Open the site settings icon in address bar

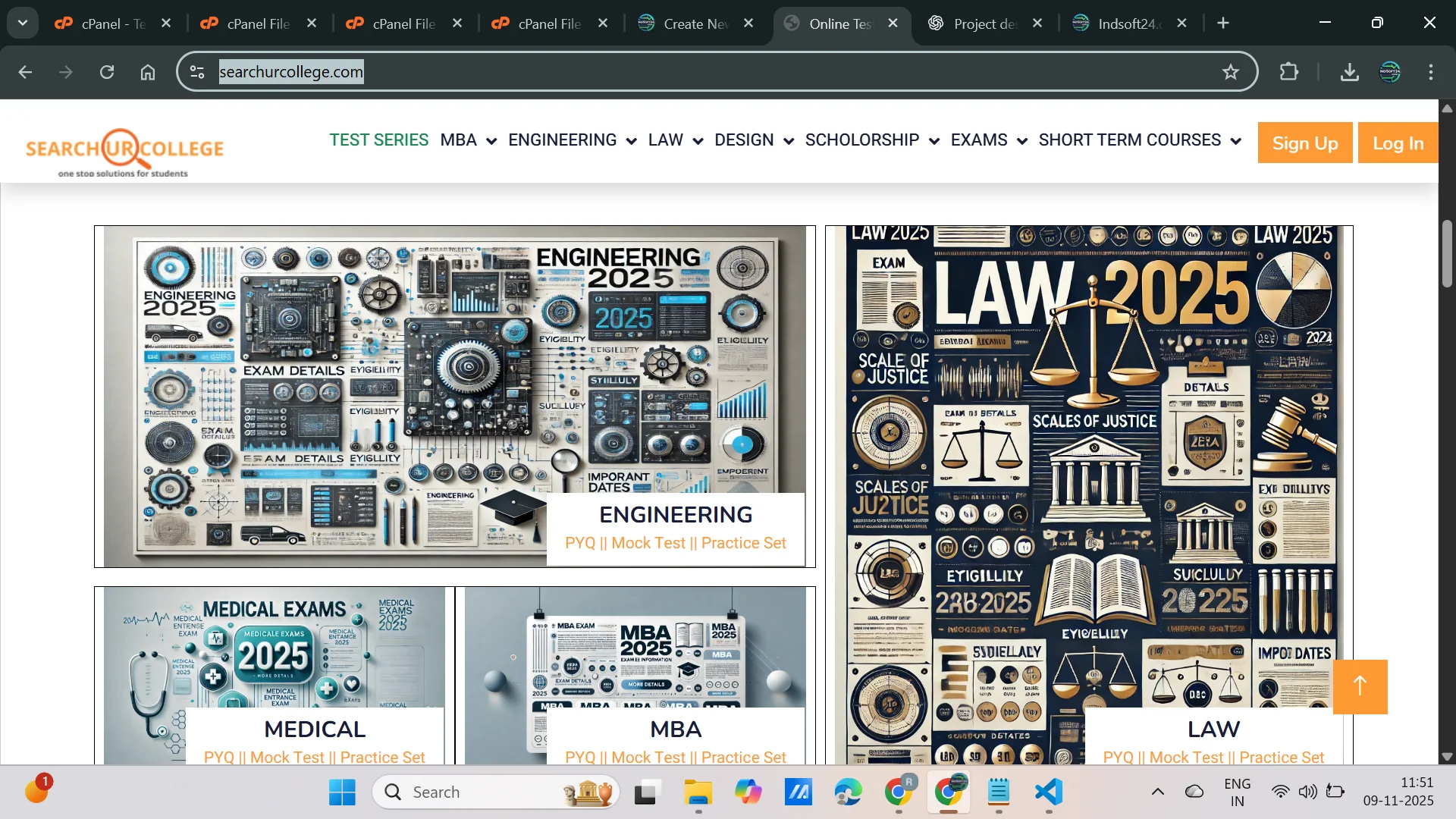click(x=196, y=72)
